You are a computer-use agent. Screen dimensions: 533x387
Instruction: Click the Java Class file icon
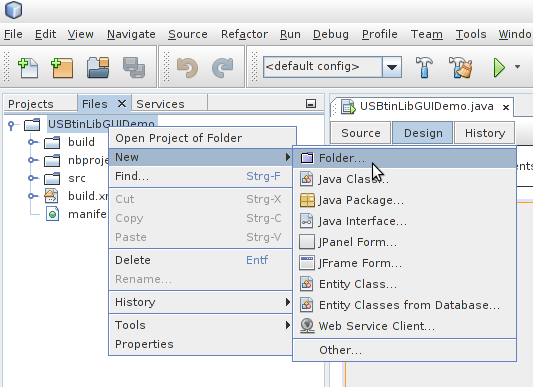tap(307, 179)
